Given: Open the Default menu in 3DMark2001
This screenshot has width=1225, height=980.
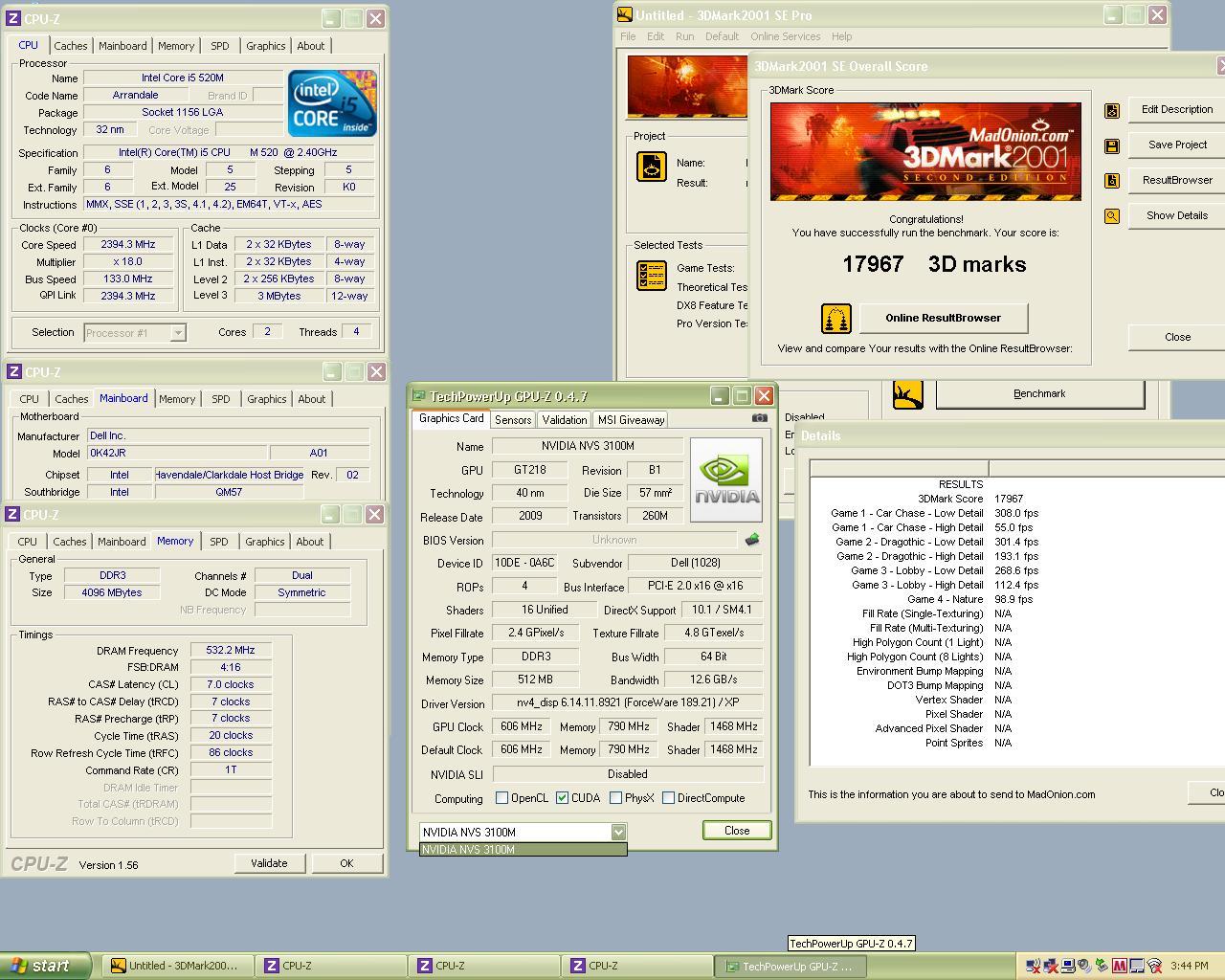Looking at the screenshot, I should [722, 36].
